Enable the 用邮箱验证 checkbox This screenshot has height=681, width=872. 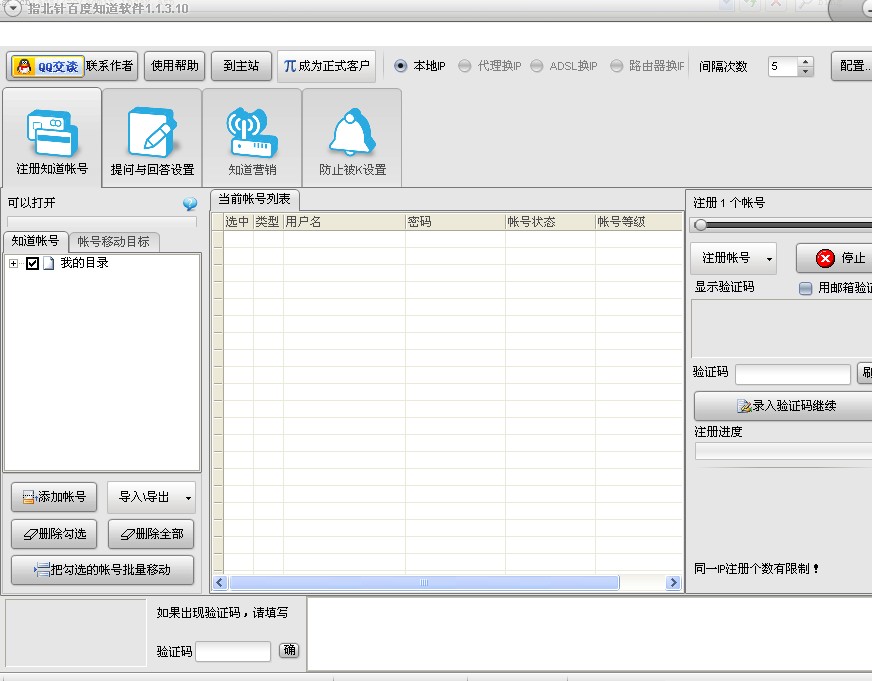[805, 288]
